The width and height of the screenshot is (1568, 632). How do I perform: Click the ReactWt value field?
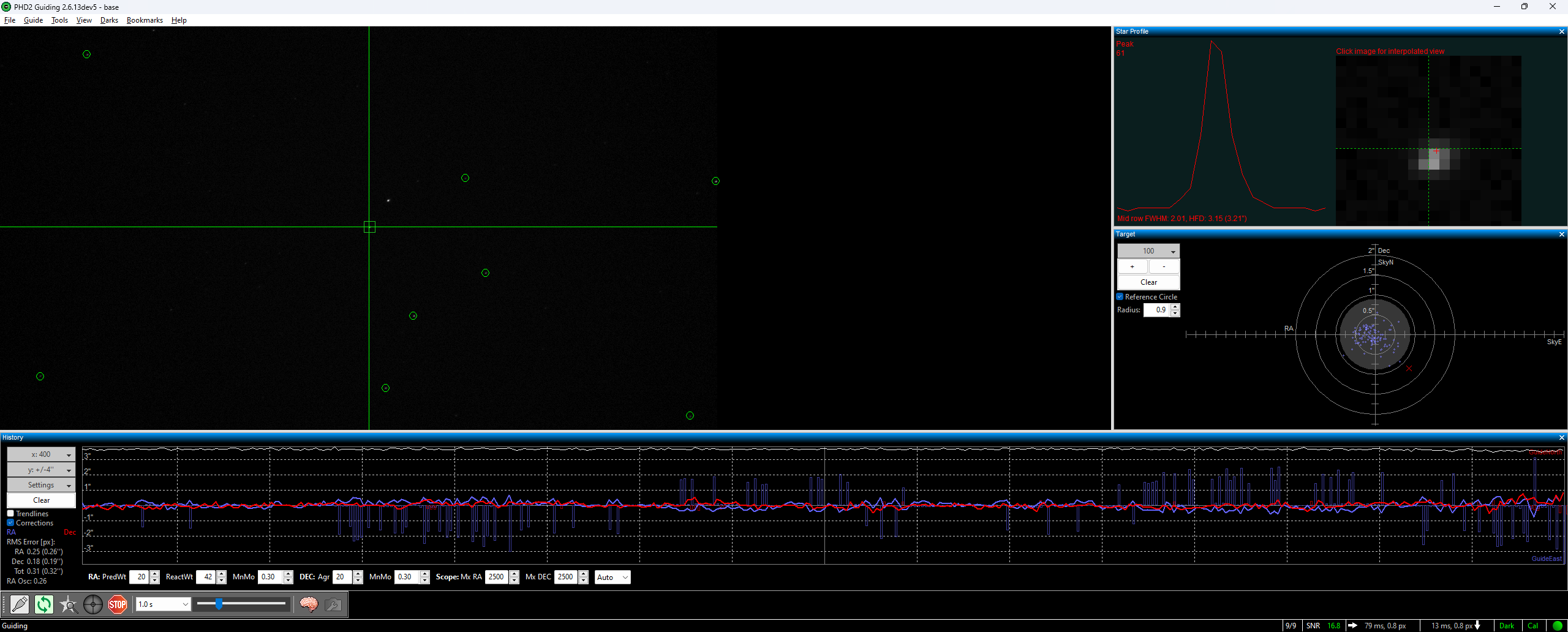click(206, 577)
